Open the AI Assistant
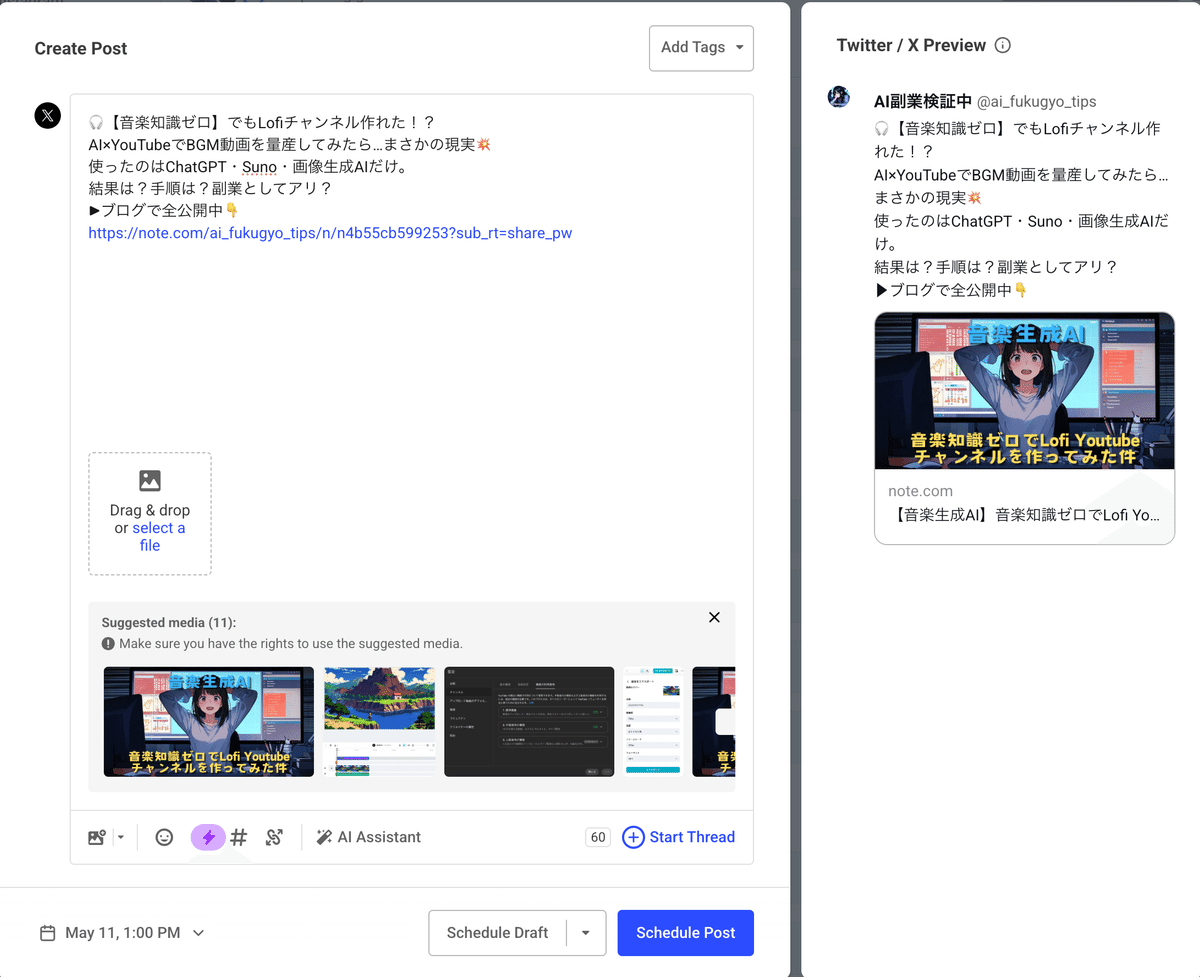The height and width of the screenshot is (977, 1200). [369, 836]
